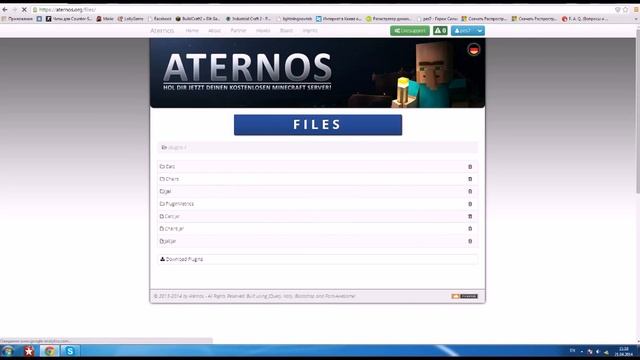The height and width of the screenshot is (360, 640).
Task: Delete the Cars folder via its trash icon
Action: [x=470, y=167]
